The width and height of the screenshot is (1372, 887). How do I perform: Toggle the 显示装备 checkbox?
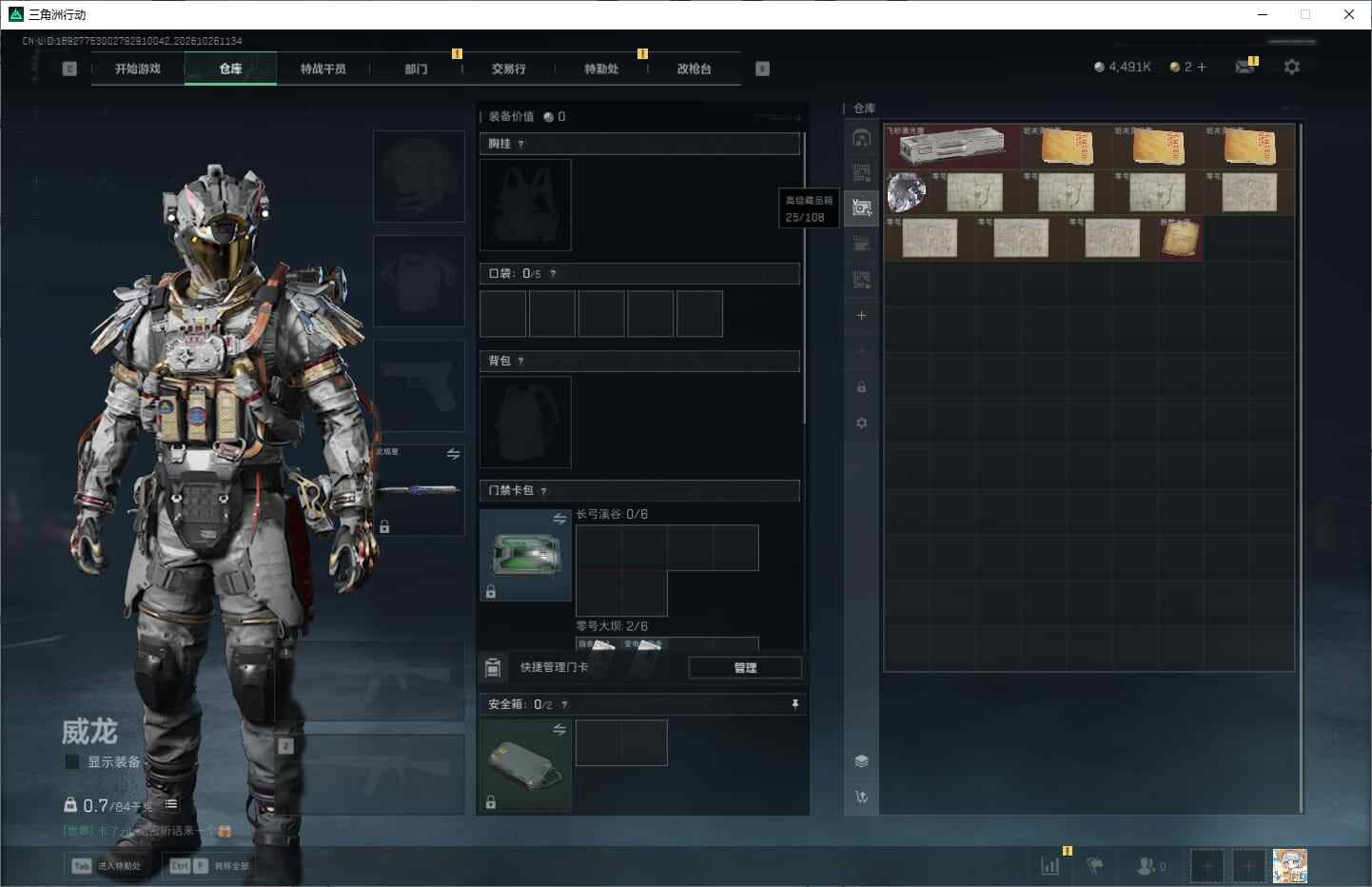(71, 762)
